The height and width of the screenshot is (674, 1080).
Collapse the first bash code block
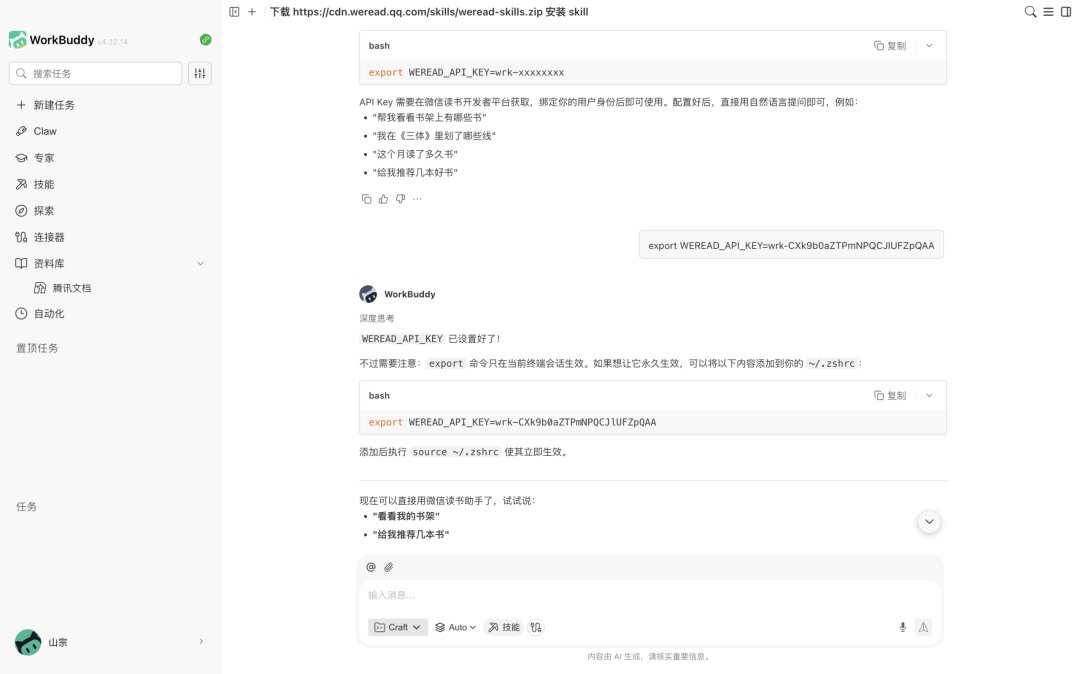929,46
